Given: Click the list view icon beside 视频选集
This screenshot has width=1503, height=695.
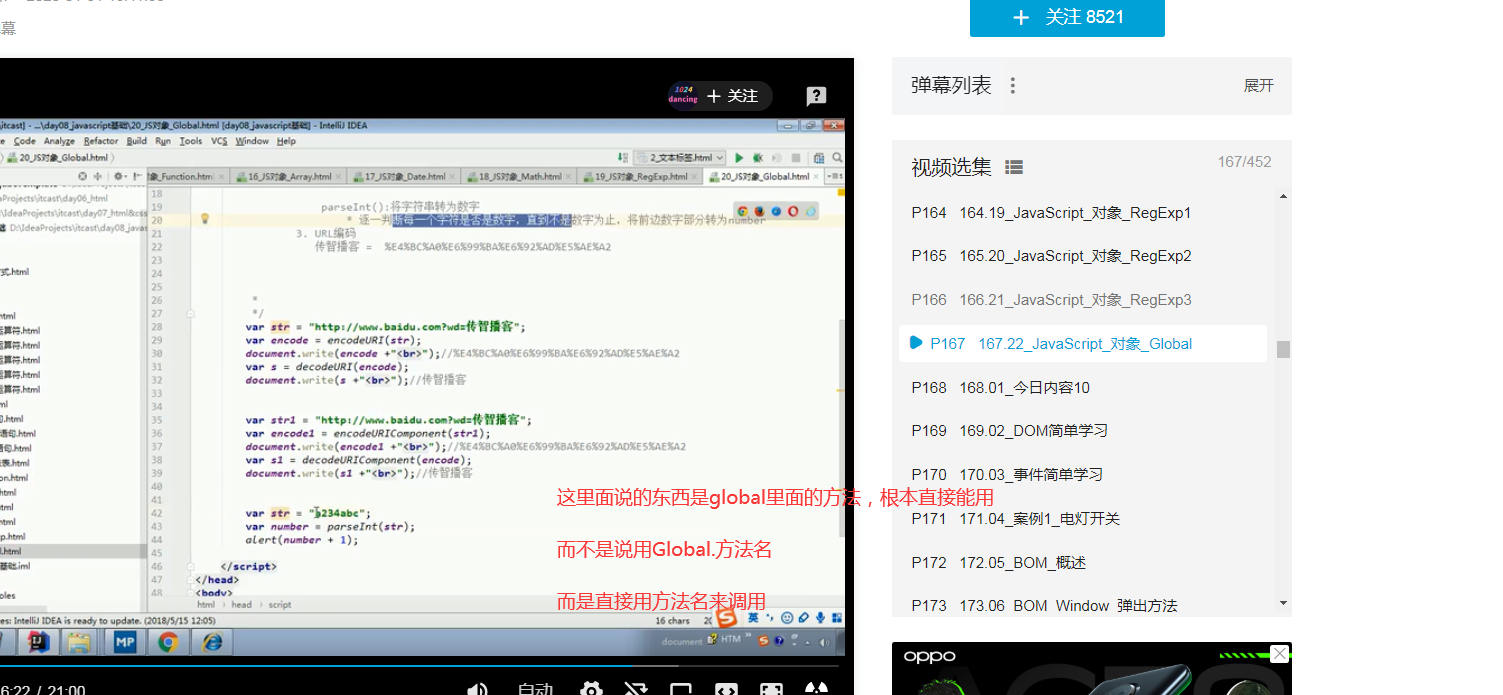Looking at the screenshot, I should point(1014,167).
